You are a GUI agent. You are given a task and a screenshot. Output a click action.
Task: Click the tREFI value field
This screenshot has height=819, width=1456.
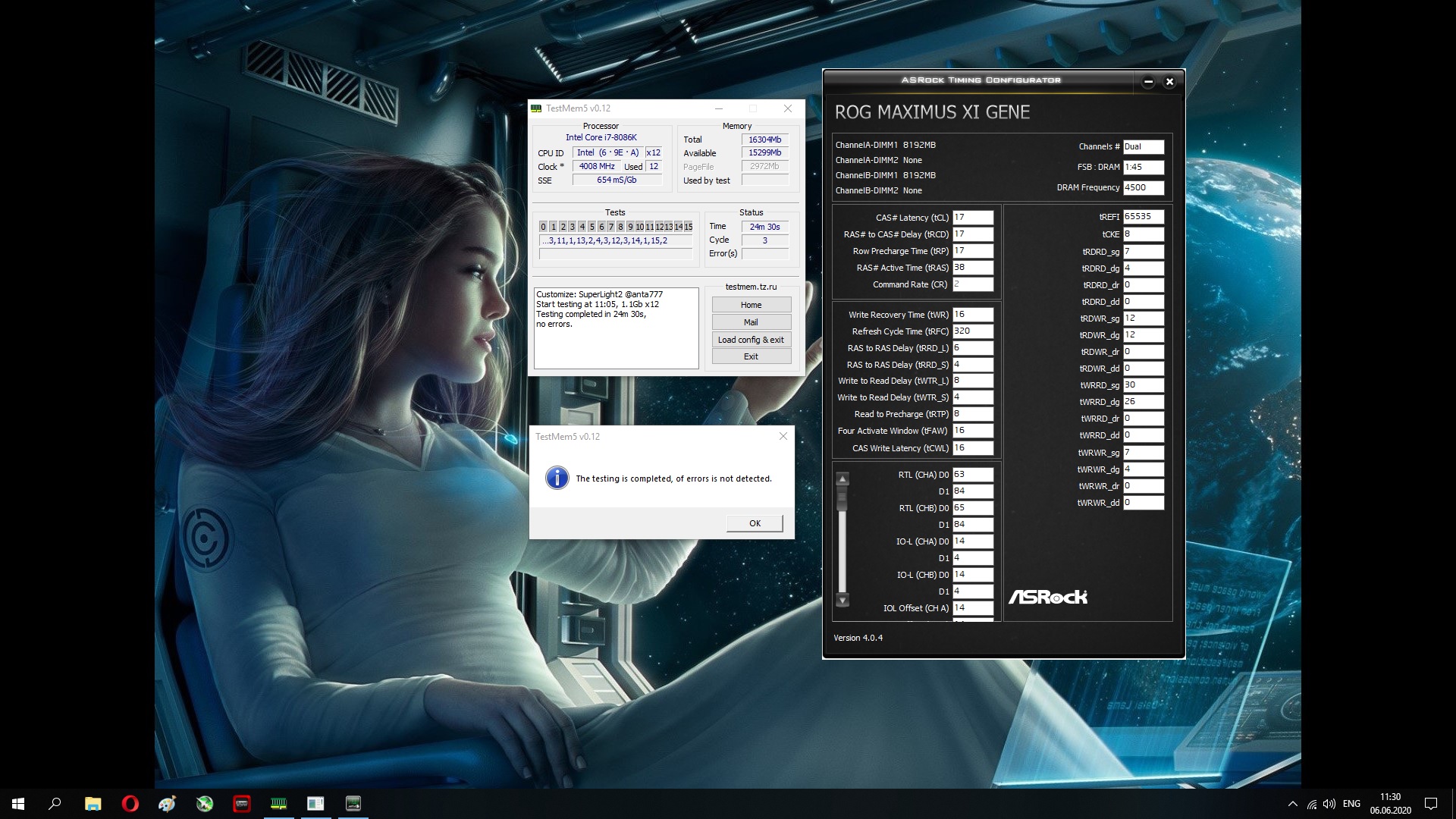[x=1143, y=217]
